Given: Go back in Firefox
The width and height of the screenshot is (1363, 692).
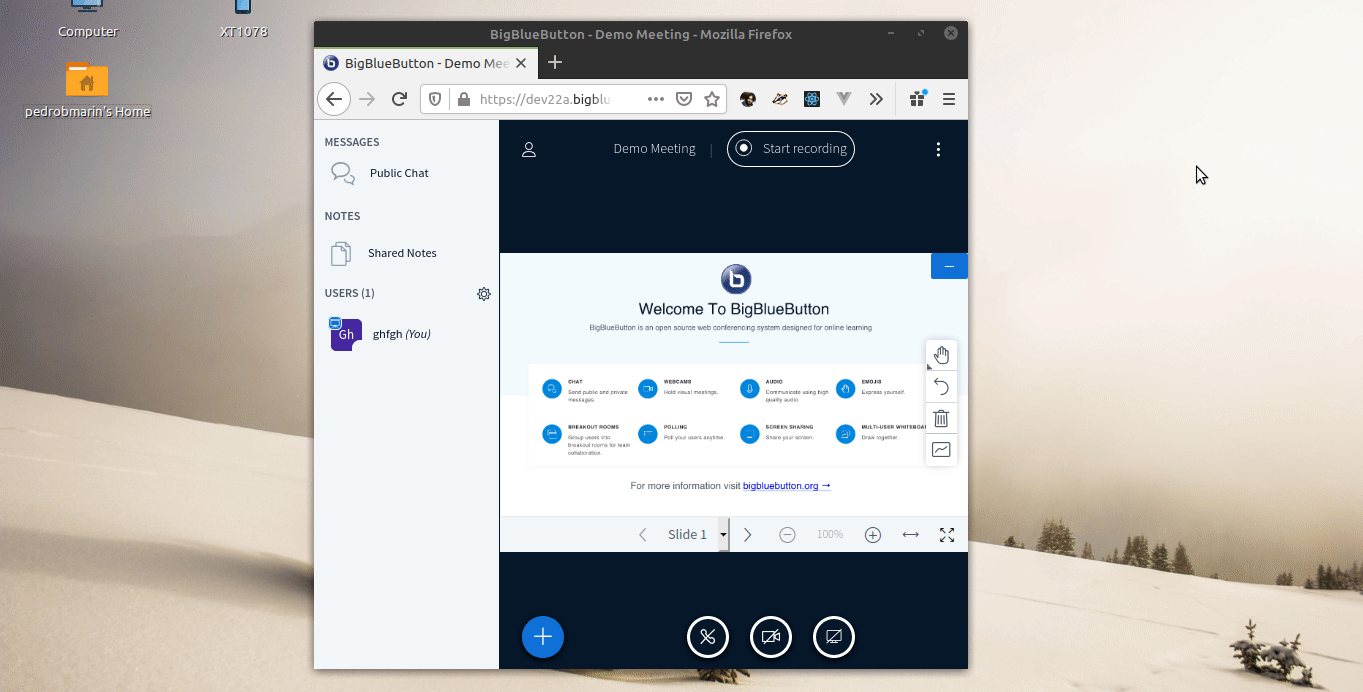Looking at the screenshot, I should pyautogui.click(x=334, y=99).
